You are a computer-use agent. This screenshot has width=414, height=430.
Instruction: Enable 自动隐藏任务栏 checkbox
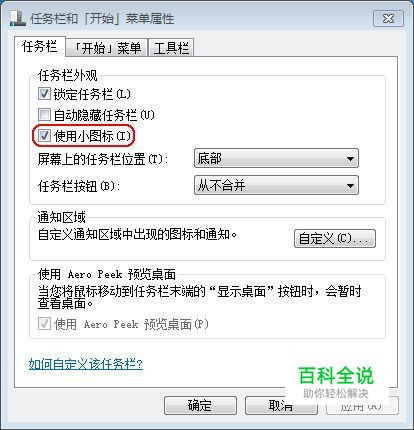point(44,115)
